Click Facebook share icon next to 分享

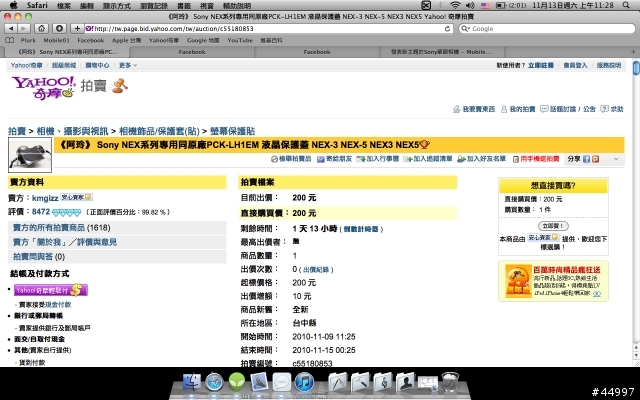pos(587,159)
